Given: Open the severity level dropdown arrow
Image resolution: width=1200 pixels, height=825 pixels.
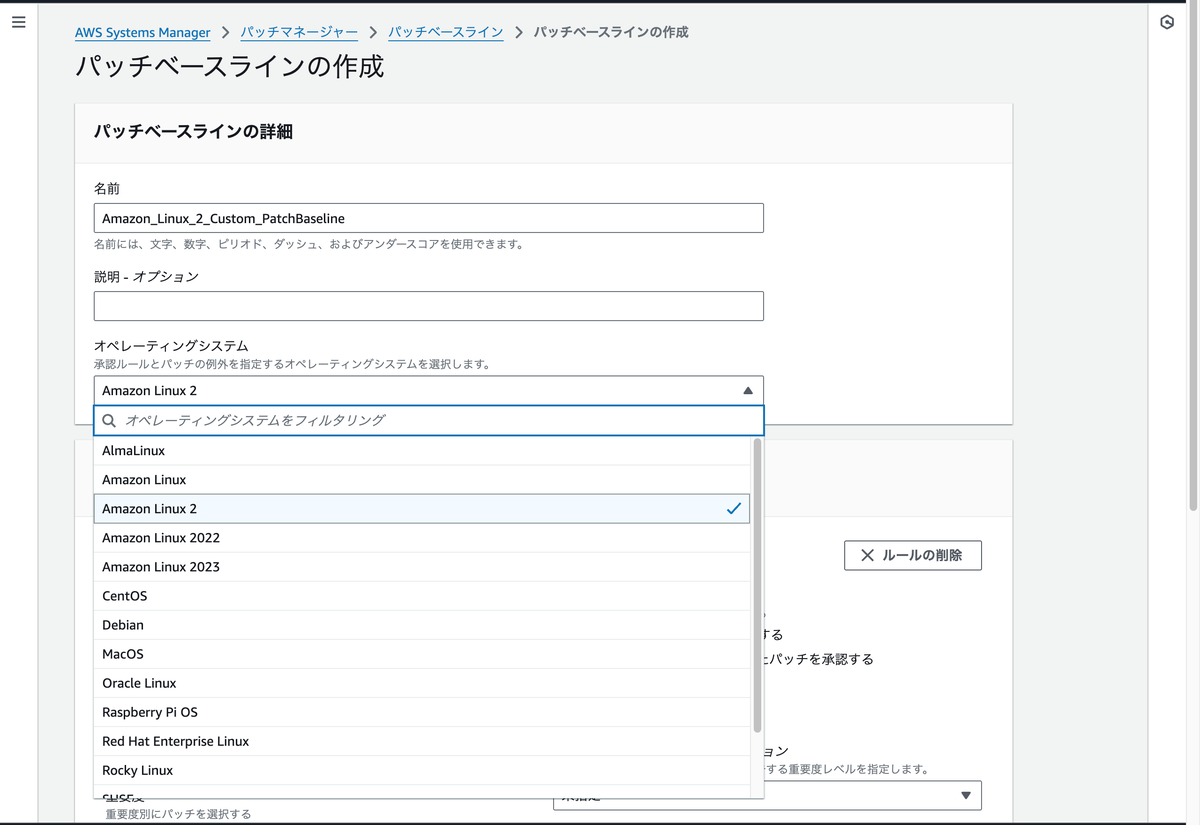Looking at the screenshot, I should tap(966, 795).
